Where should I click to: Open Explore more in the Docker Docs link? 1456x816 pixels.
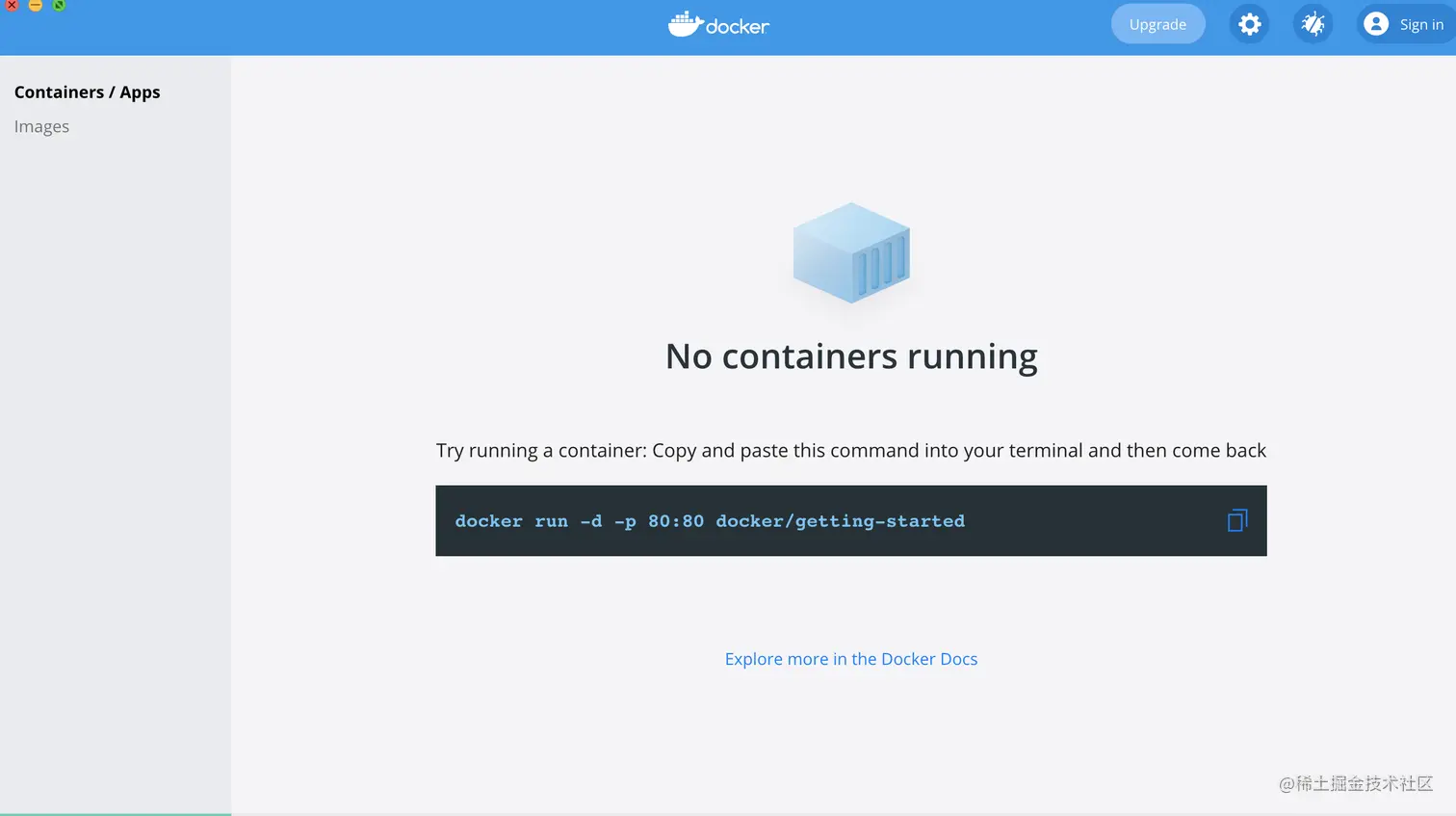coord(851,659)
